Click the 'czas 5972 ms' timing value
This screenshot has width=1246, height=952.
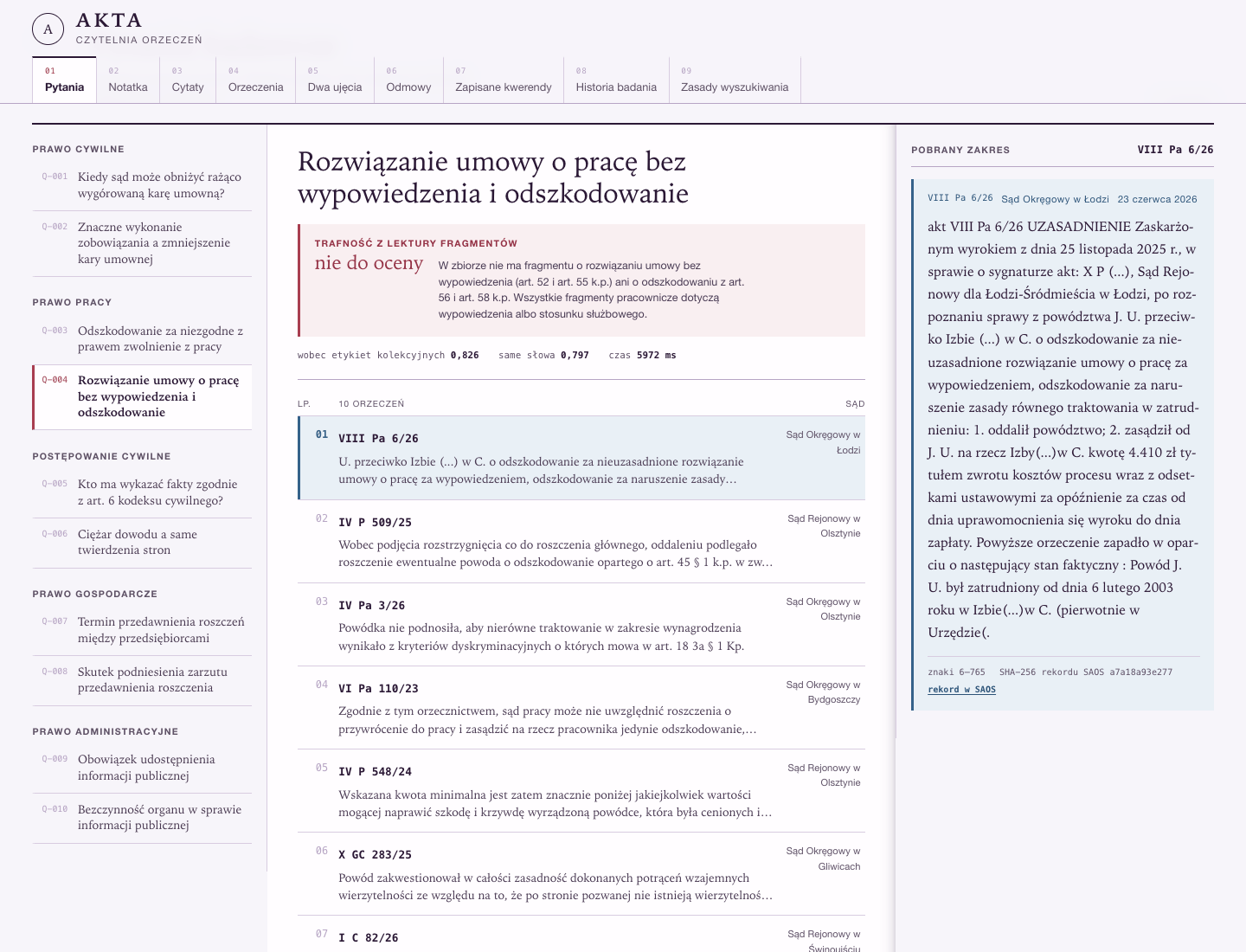coord(642,355)
